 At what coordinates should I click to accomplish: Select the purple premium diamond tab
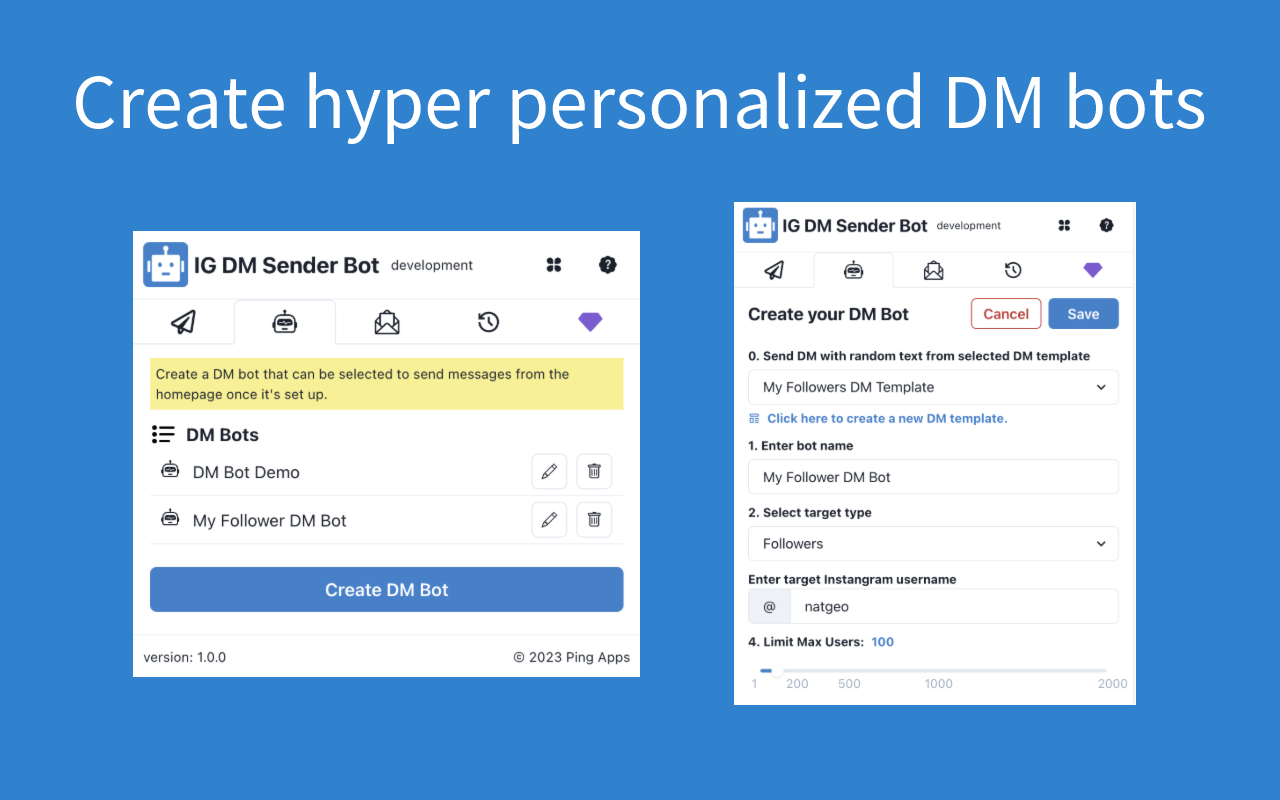(590, 322)
